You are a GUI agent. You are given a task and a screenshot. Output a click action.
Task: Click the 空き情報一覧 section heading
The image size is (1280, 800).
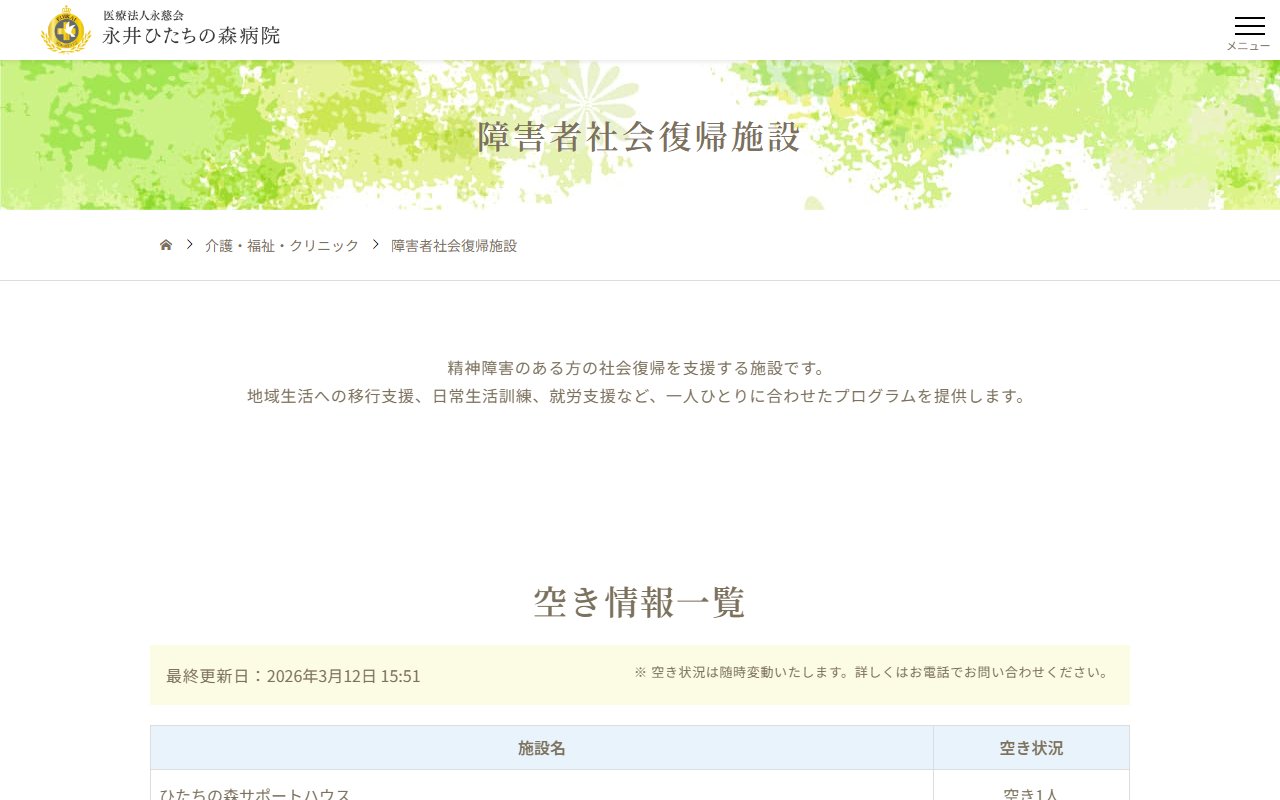640,603
